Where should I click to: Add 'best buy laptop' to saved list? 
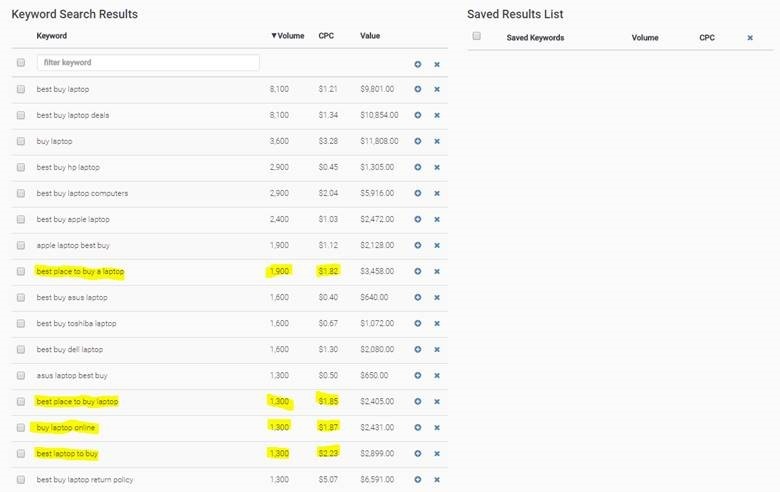(x=418, y=89)
